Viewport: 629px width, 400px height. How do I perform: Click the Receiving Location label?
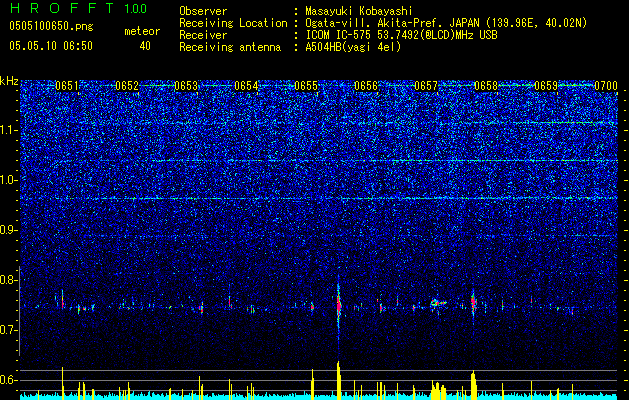tap(233, 23)
